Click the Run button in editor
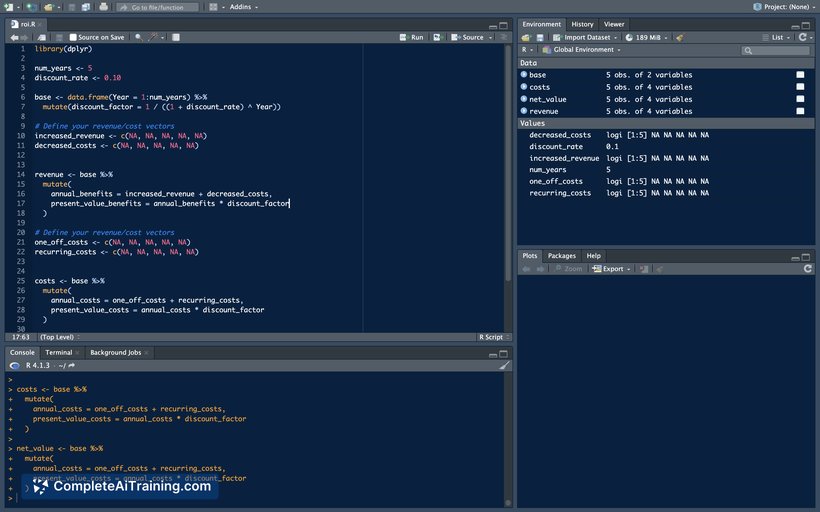This screenshot has width=820, height=512. coord(412,37)
